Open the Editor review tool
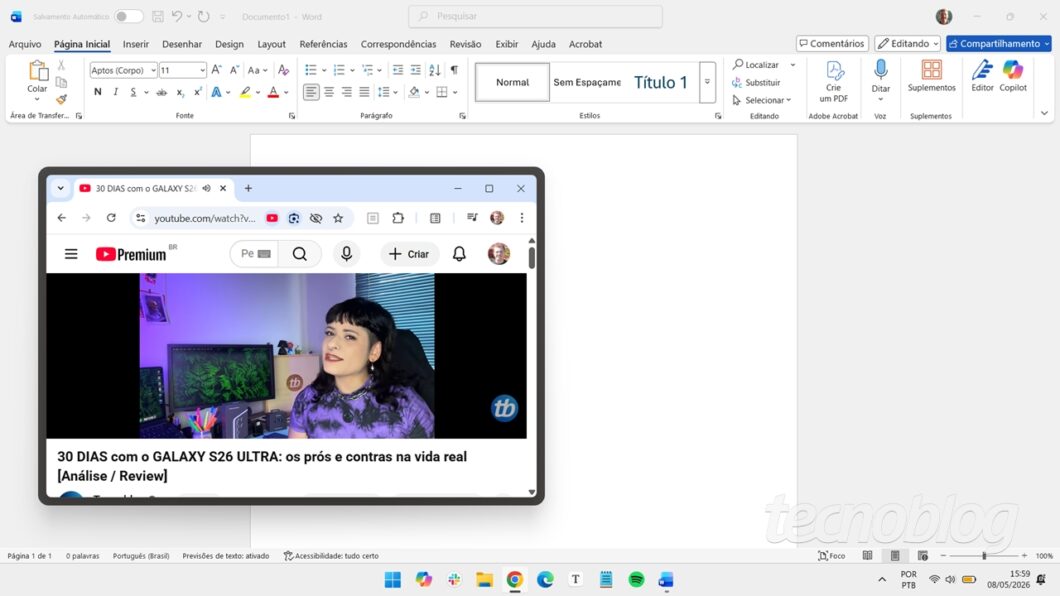Screen dimensions: 1060x596 (x=982, y=76)
